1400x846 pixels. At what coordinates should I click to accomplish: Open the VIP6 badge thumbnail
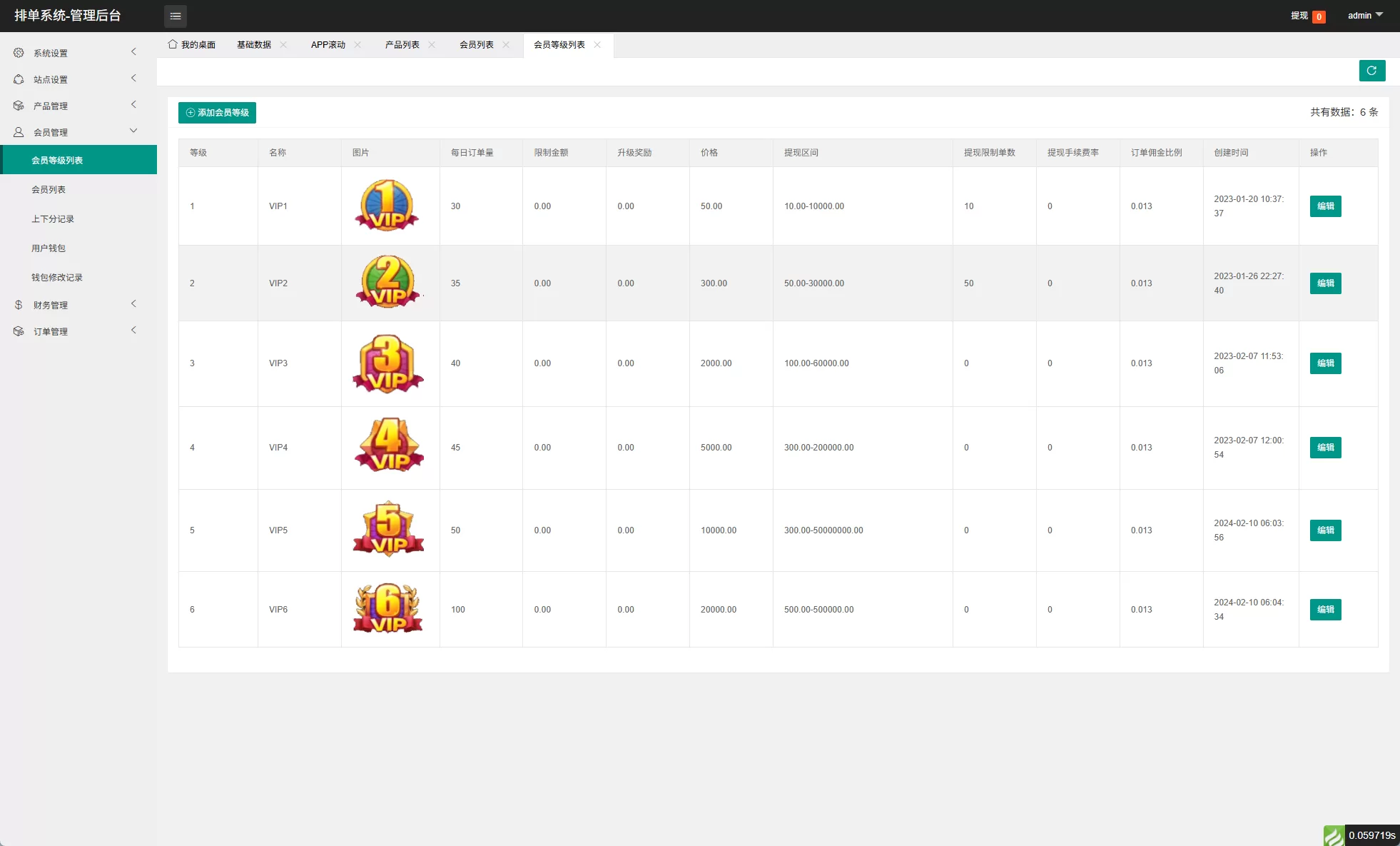(x=387, y=608)
